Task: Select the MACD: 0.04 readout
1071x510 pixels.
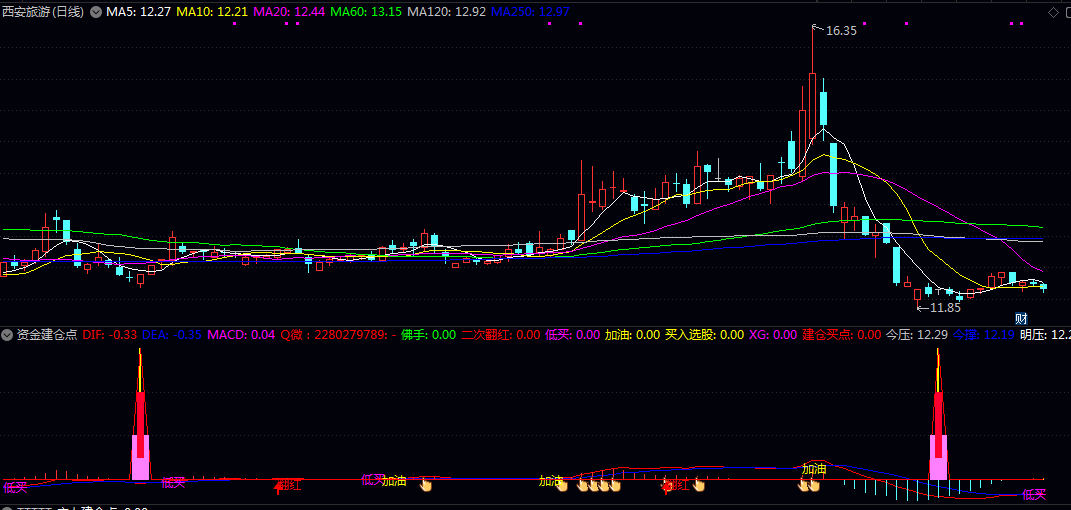Action: click(x=241, y=335)
